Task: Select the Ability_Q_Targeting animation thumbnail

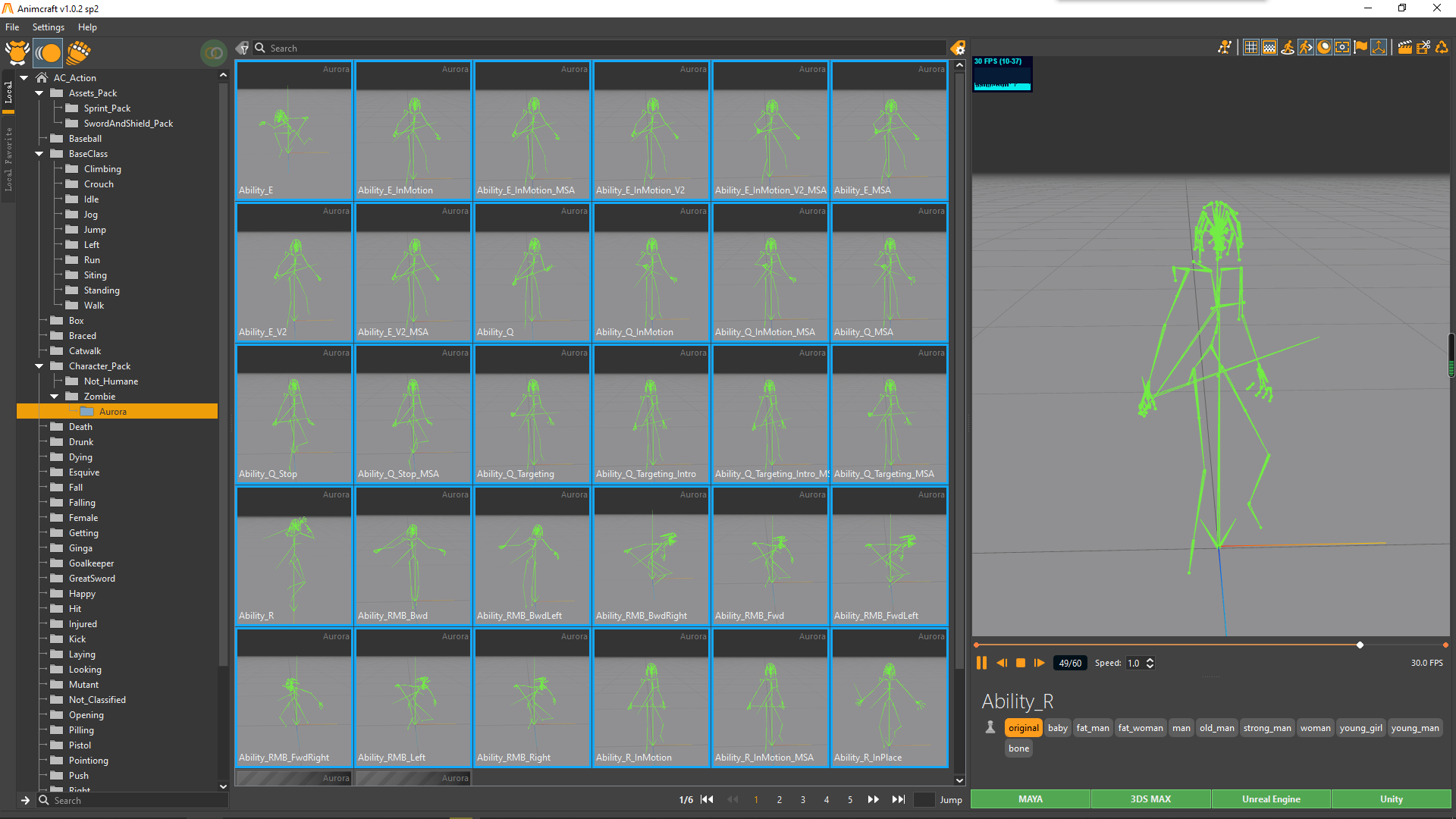Action: [532, 414]
